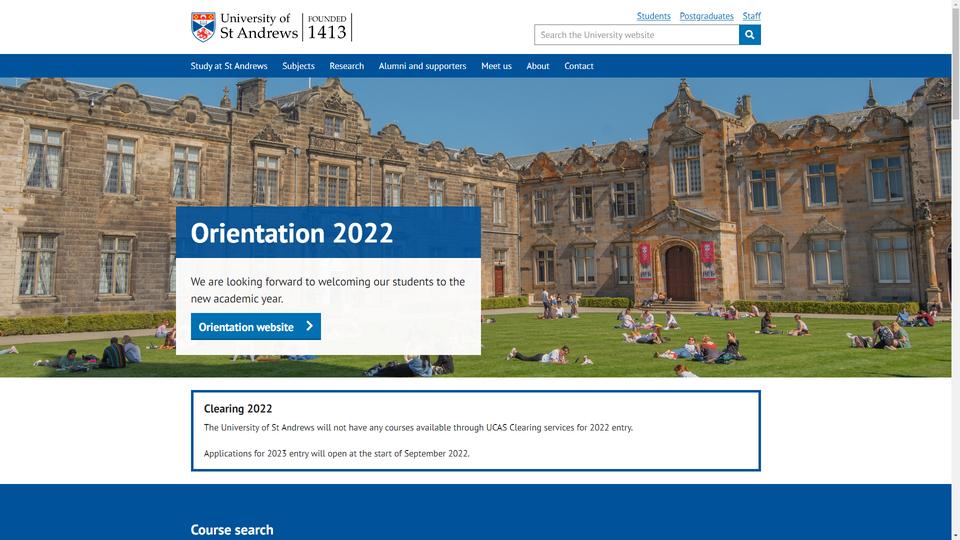Select About in the navigation bar
The height and width of the screenshot is (540, 960).
(538, 66)
